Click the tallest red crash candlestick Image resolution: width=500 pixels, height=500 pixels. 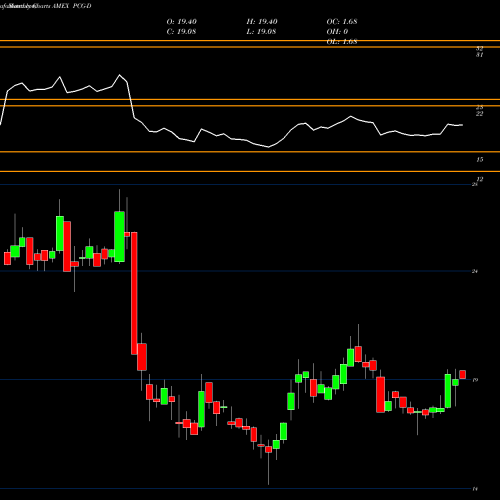point(134,293)
